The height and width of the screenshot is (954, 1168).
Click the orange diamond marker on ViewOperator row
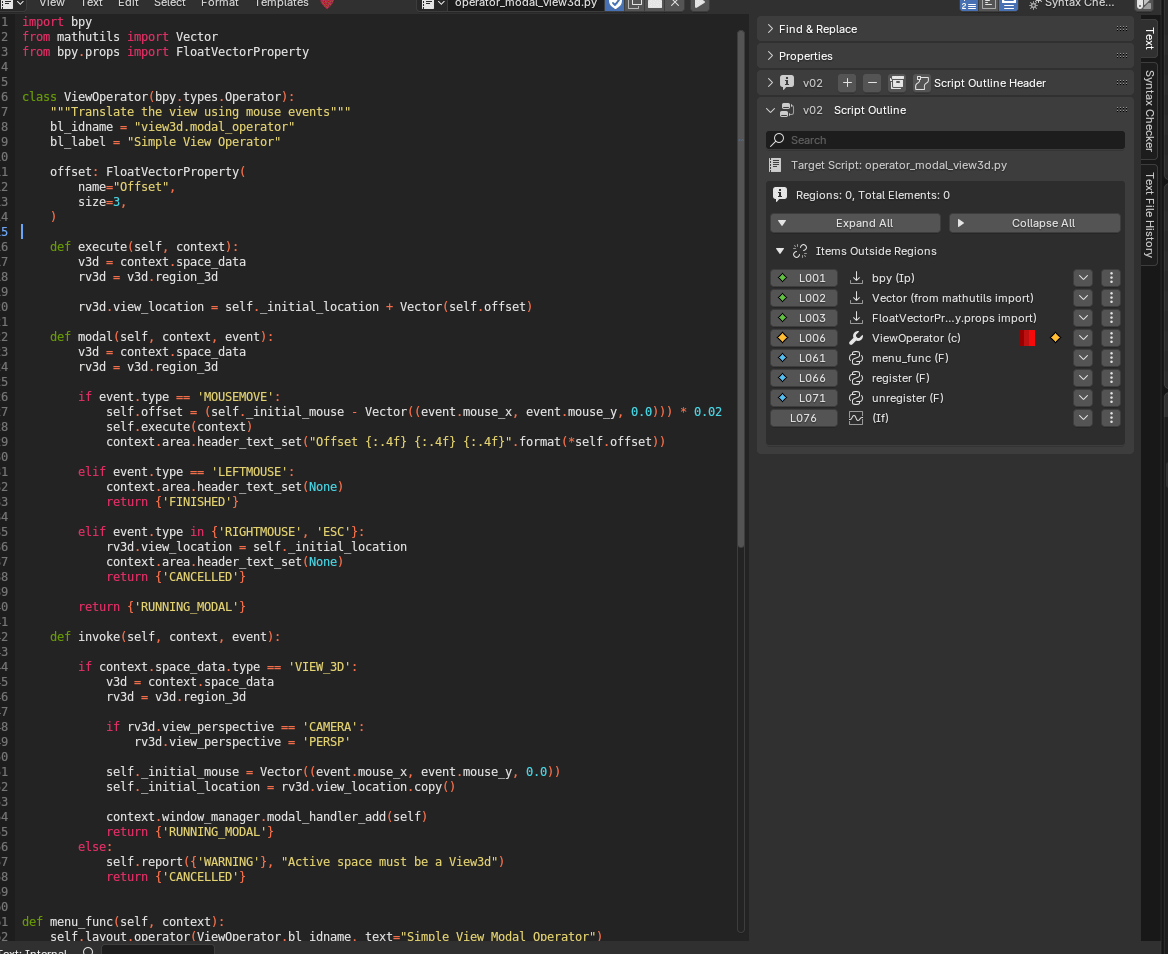(1055, 338)
